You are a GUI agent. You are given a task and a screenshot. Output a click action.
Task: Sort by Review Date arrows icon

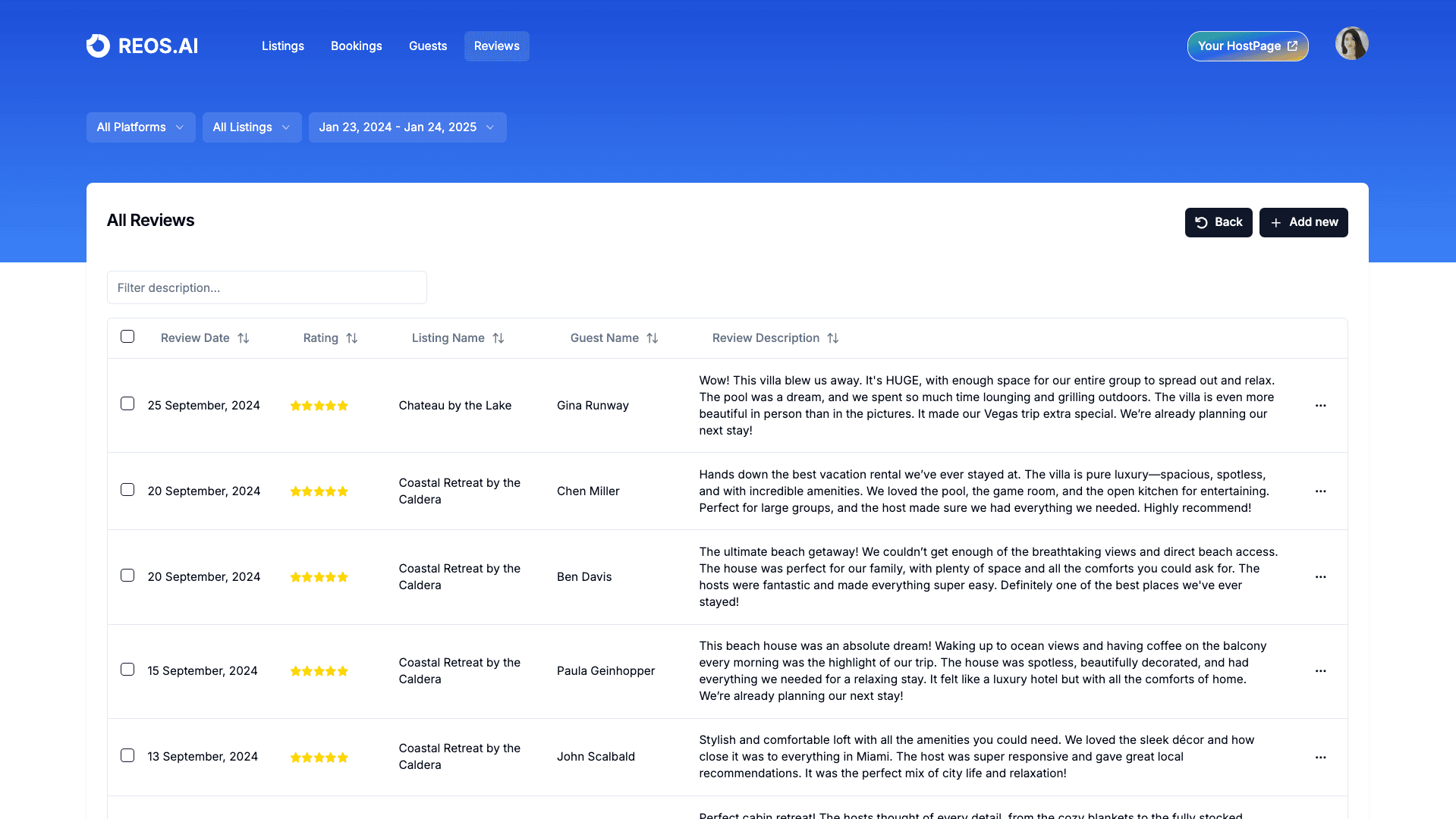point(244,338)
